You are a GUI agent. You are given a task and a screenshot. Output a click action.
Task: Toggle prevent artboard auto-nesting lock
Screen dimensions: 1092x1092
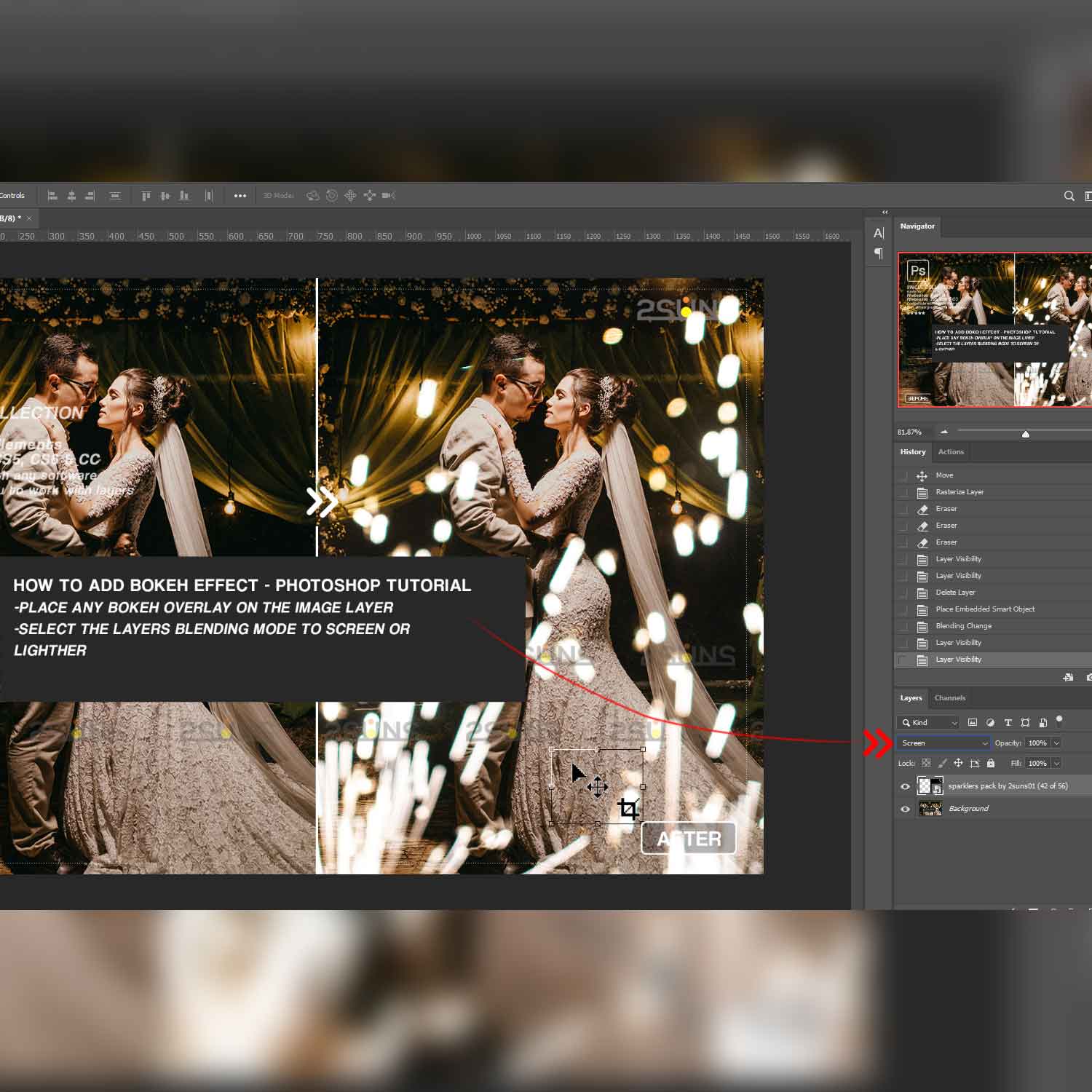pos(975,763)
